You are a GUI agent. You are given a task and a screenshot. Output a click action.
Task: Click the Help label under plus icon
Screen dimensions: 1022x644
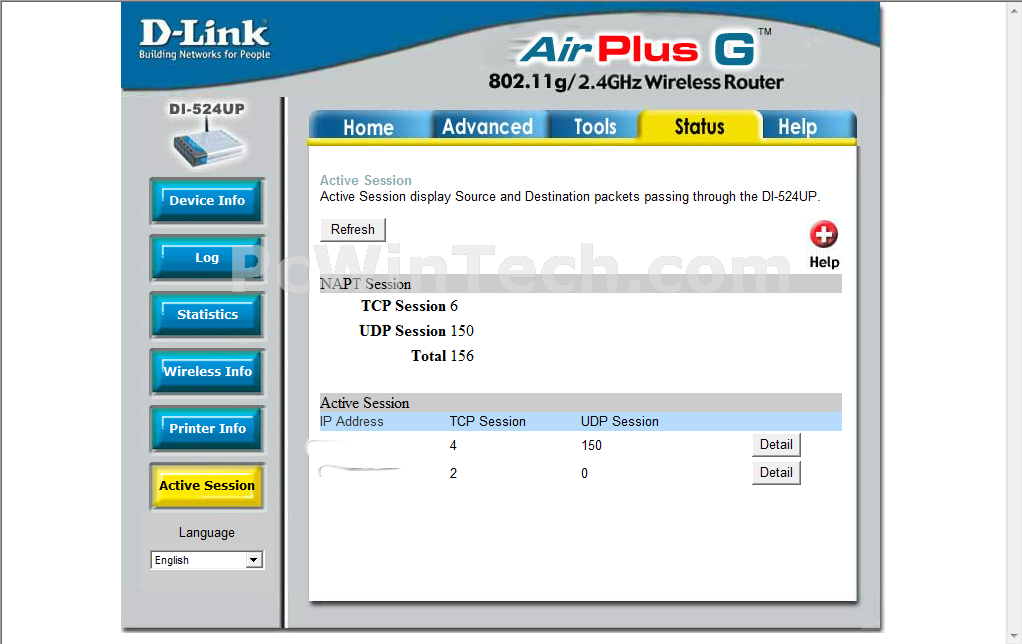pyautogui.click(x=825, y=262)
